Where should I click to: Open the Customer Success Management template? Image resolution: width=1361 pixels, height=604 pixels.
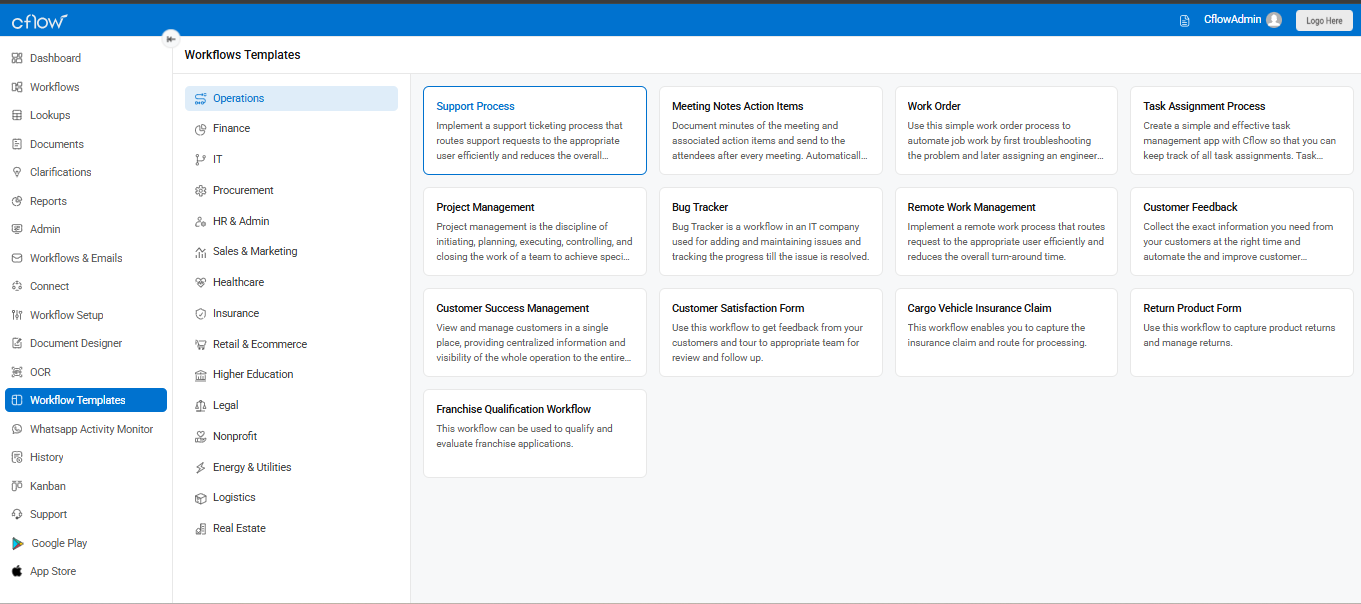tap(535, 333)
